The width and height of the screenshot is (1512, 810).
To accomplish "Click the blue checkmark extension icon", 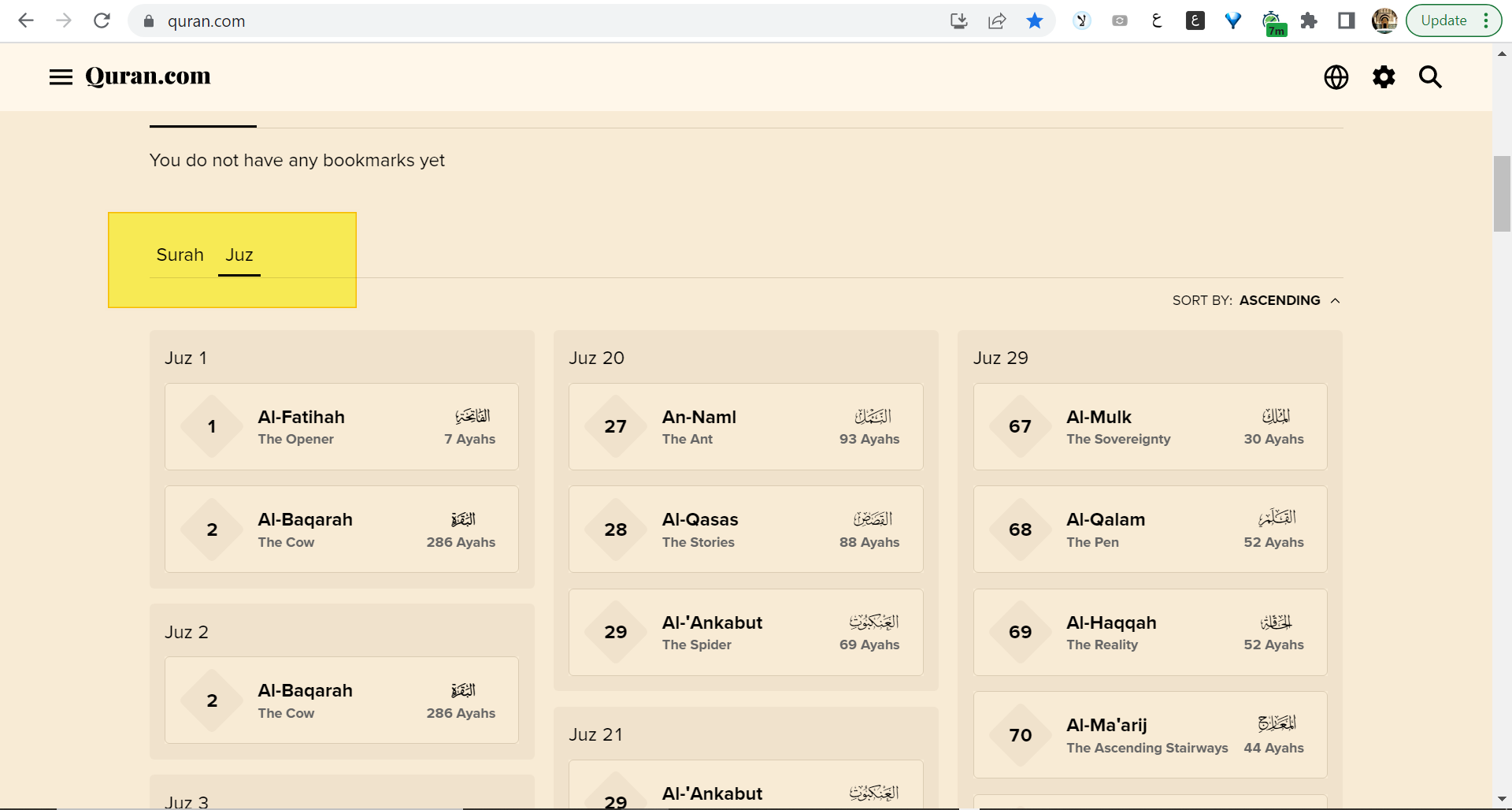I will tap(1233, 20).
